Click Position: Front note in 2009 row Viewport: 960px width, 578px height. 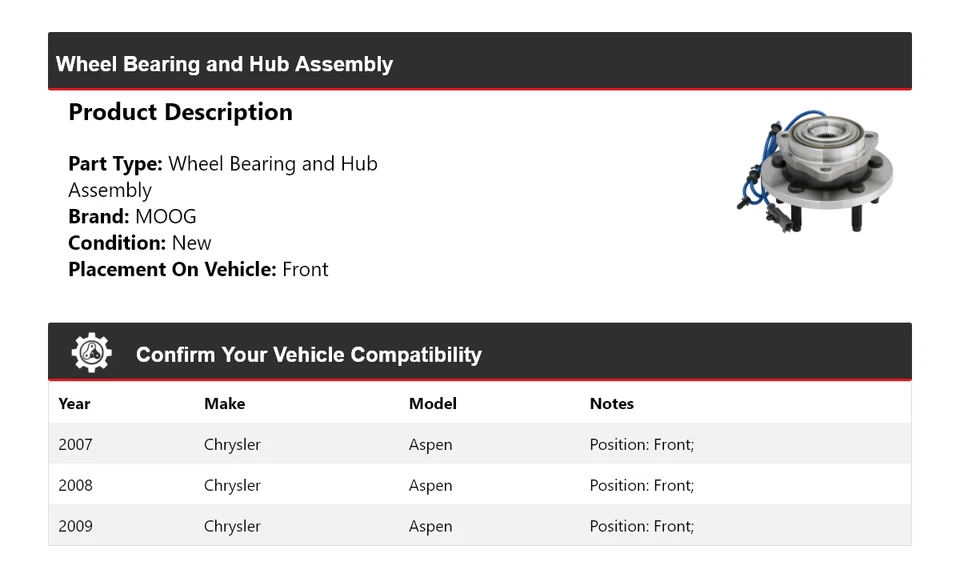[x=641, y=527]
